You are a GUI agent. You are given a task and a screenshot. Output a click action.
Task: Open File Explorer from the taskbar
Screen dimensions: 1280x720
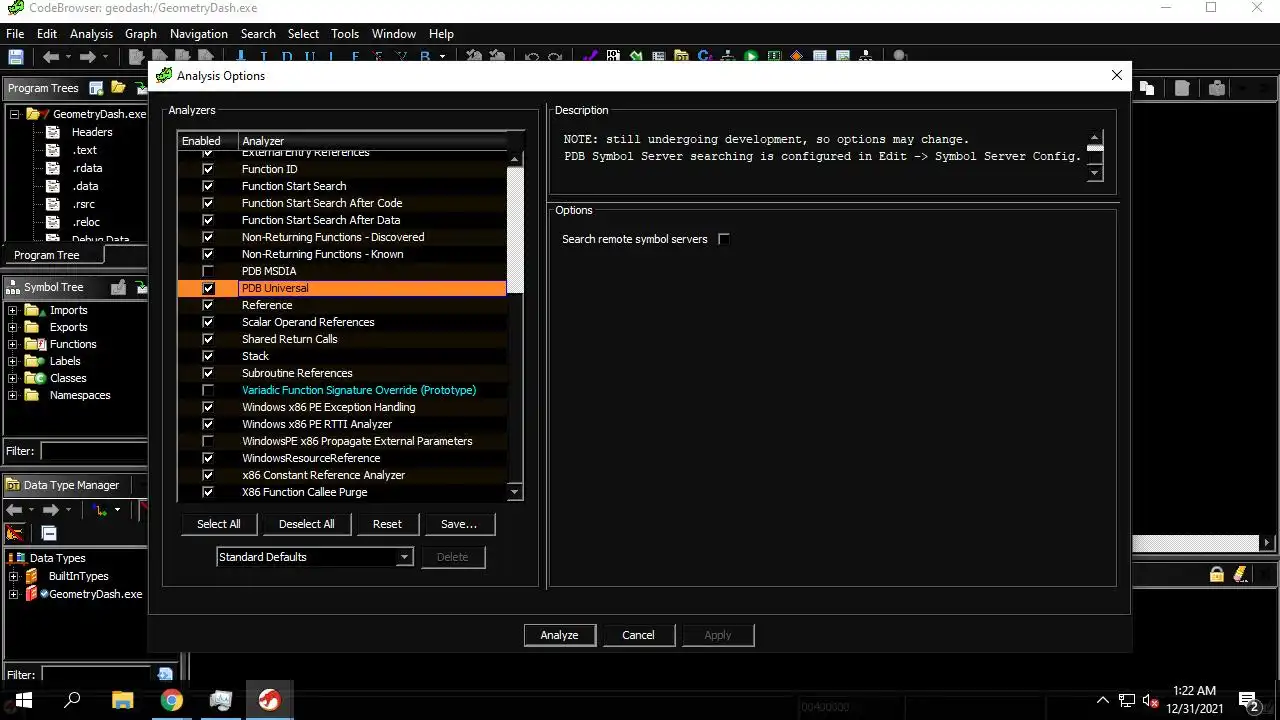122,700
